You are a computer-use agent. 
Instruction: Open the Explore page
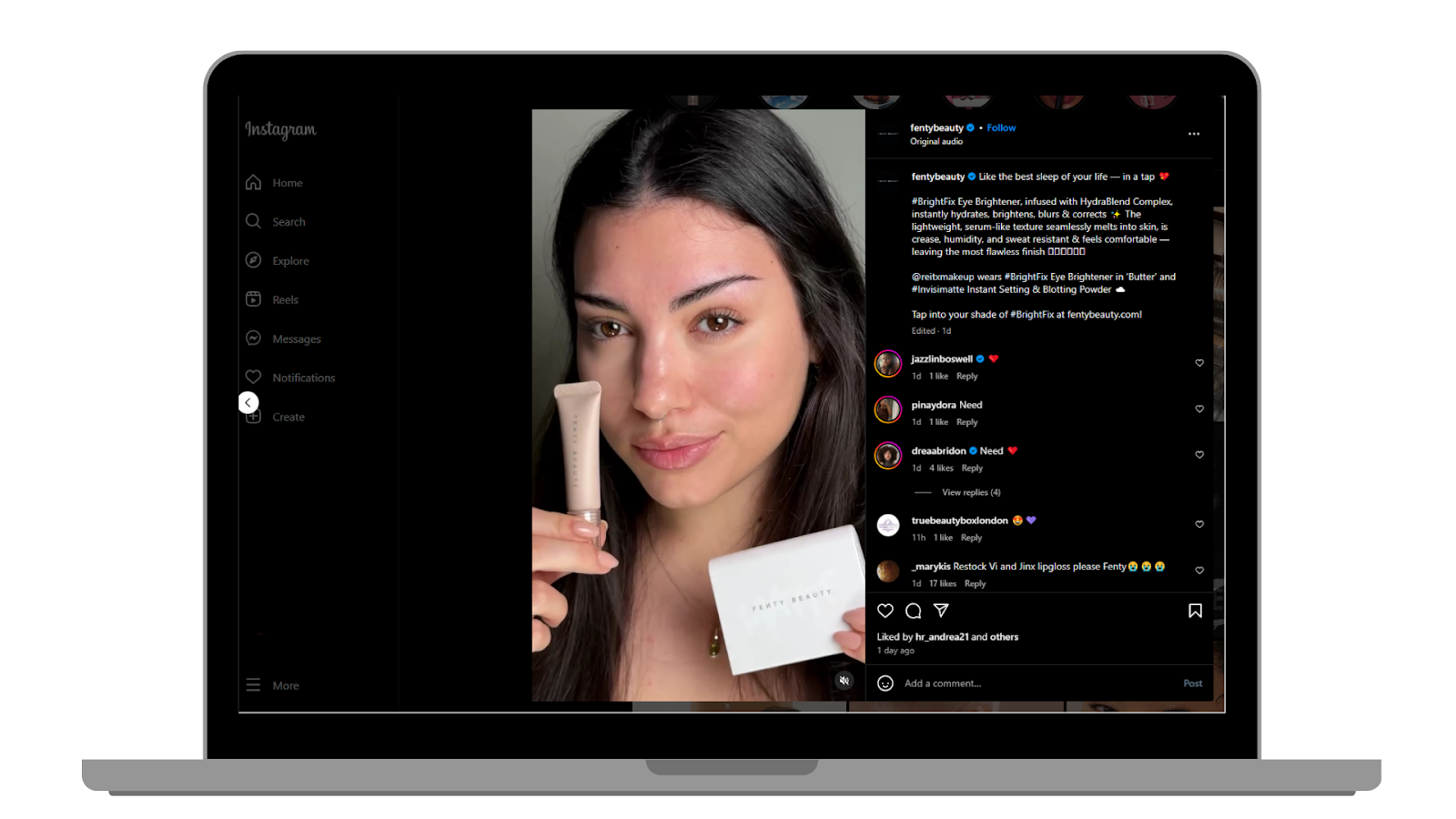[x=278, y=261]
